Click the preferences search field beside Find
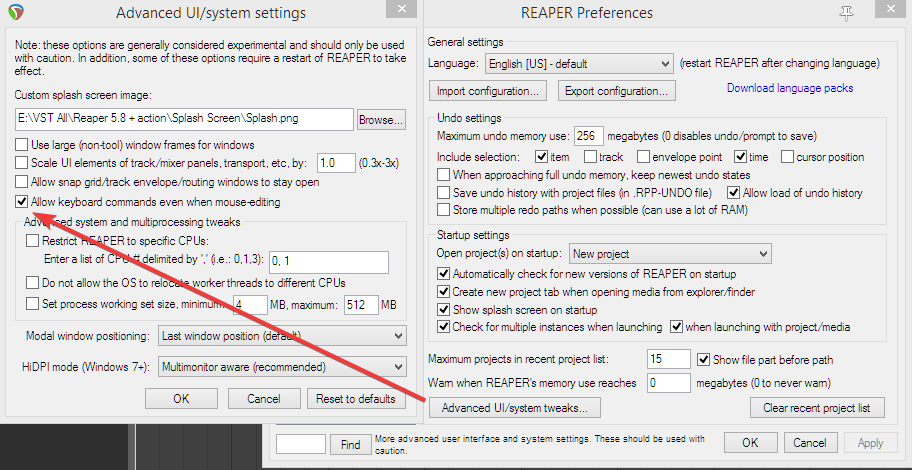 pos(301,444)
